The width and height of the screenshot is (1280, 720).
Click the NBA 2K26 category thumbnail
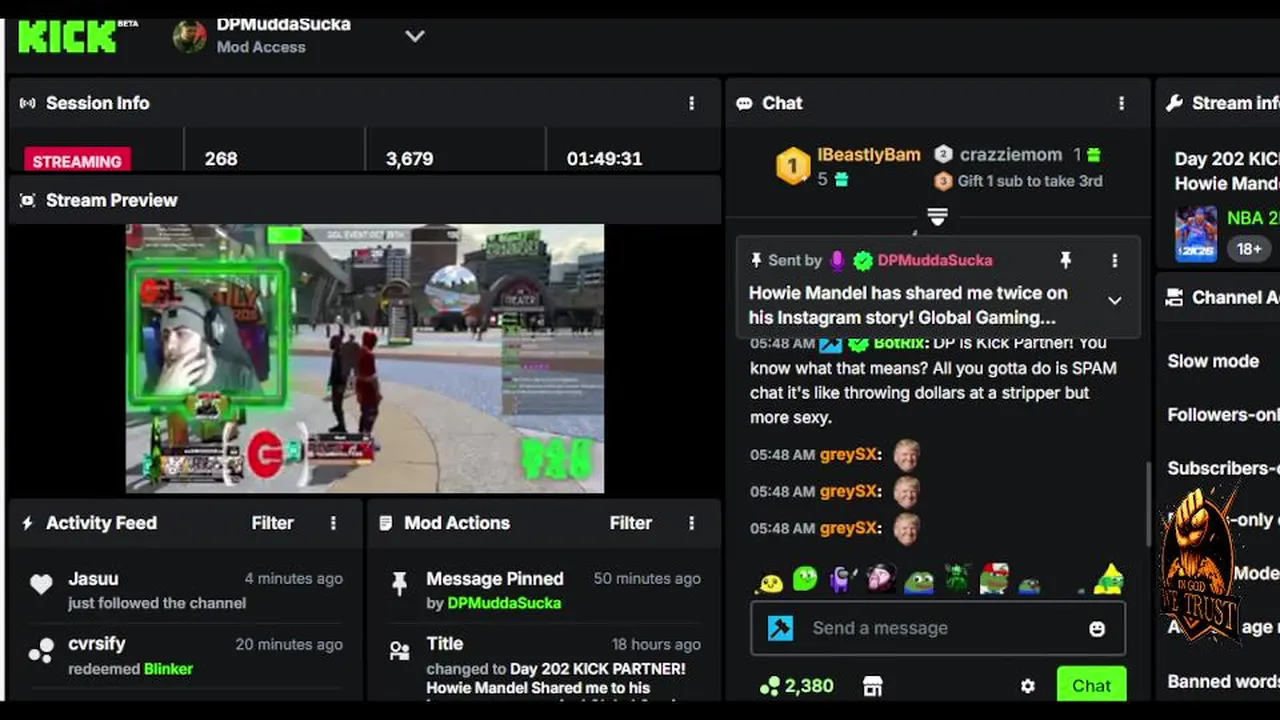point(1196,233)
